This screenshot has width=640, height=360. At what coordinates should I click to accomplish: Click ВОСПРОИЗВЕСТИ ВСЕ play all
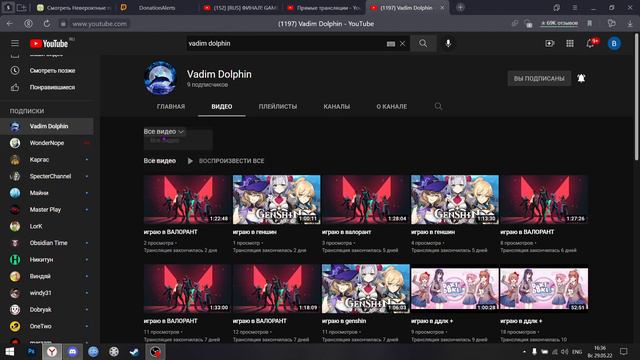coord(226,161)
